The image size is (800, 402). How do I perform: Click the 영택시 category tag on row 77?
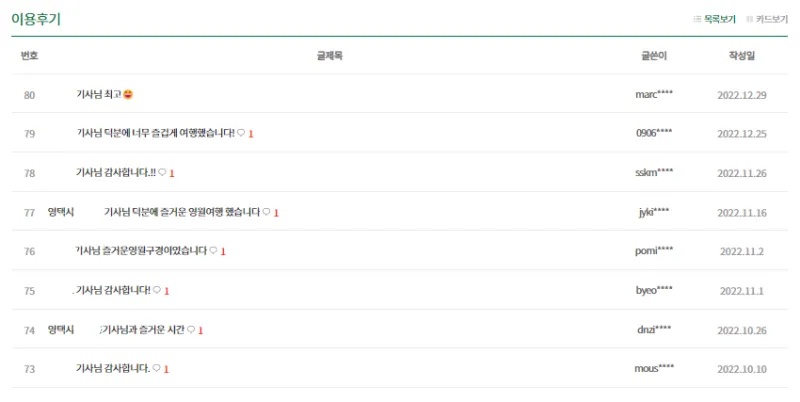[61, 212]
